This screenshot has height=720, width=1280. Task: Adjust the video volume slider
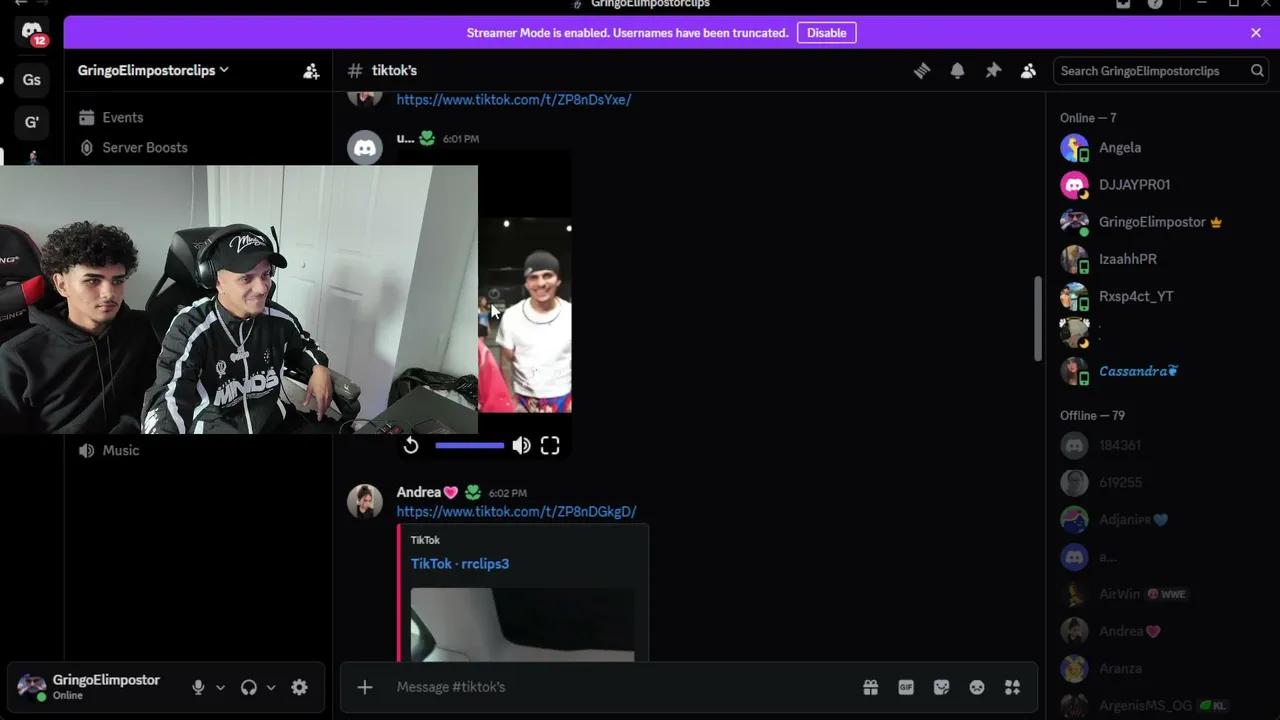point(470,446)
